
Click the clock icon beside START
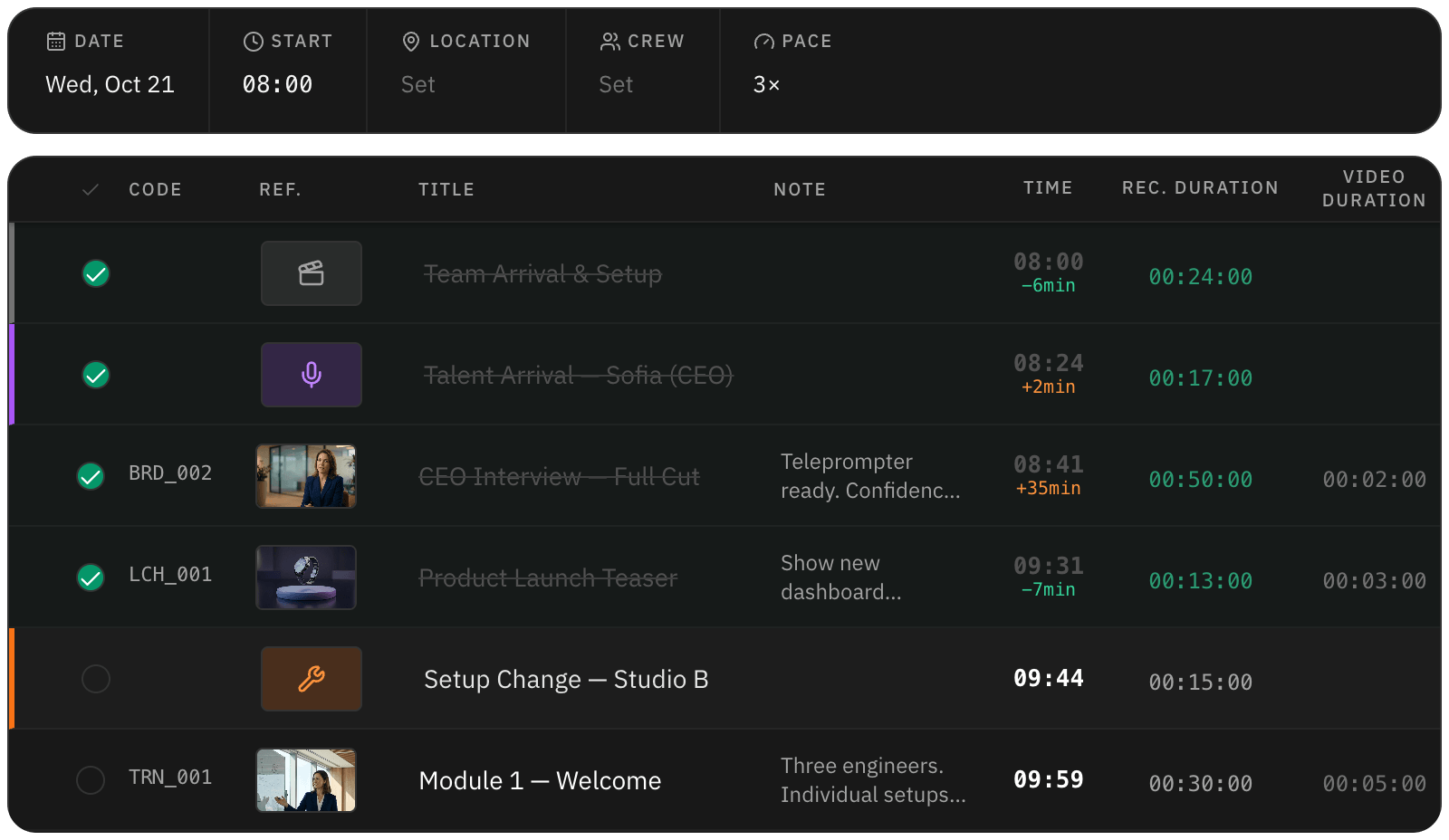point(254,41)
